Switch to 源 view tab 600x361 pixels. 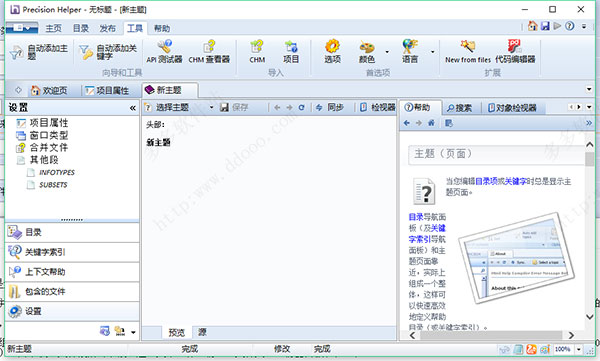click(x=202, y=332)
